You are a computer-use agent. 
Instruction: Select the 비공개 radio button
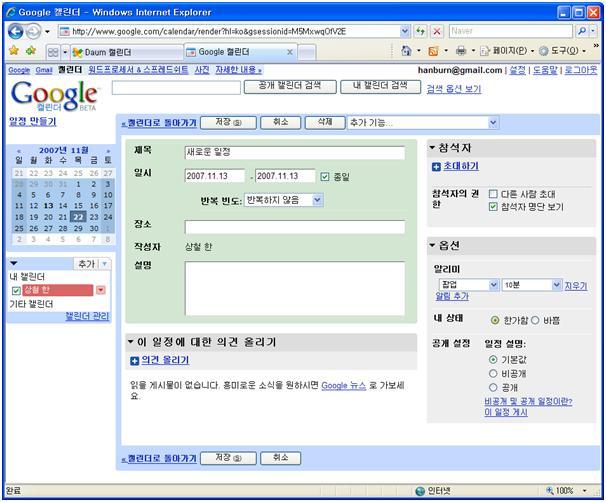coord(493,373)
